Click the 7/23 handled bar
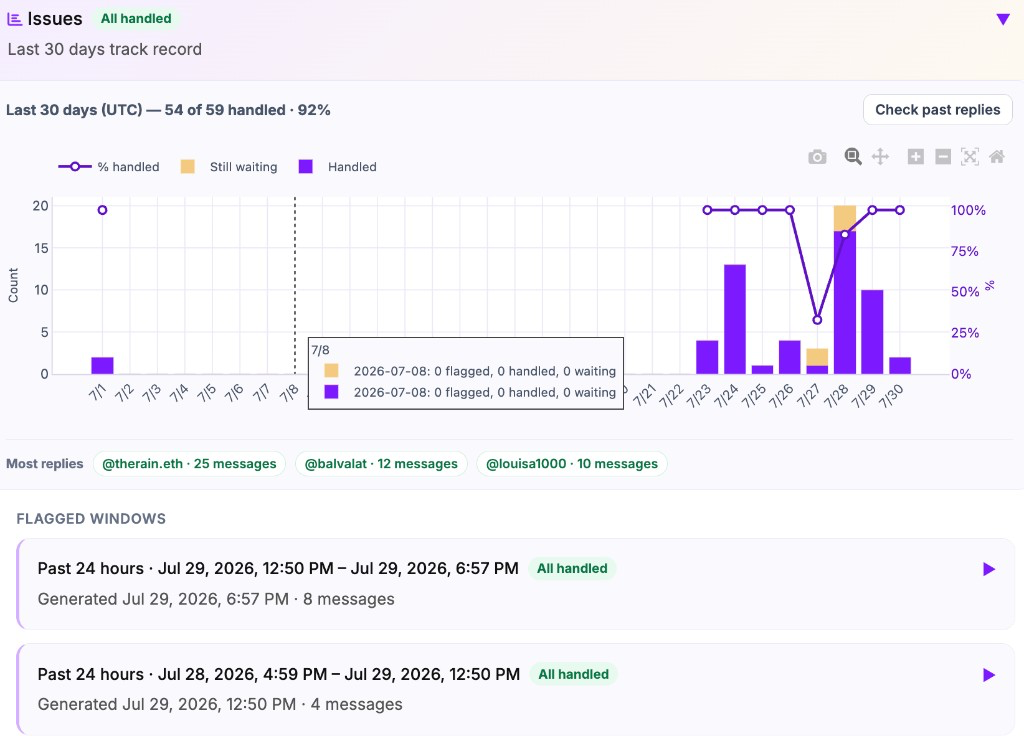 [707, 357]
